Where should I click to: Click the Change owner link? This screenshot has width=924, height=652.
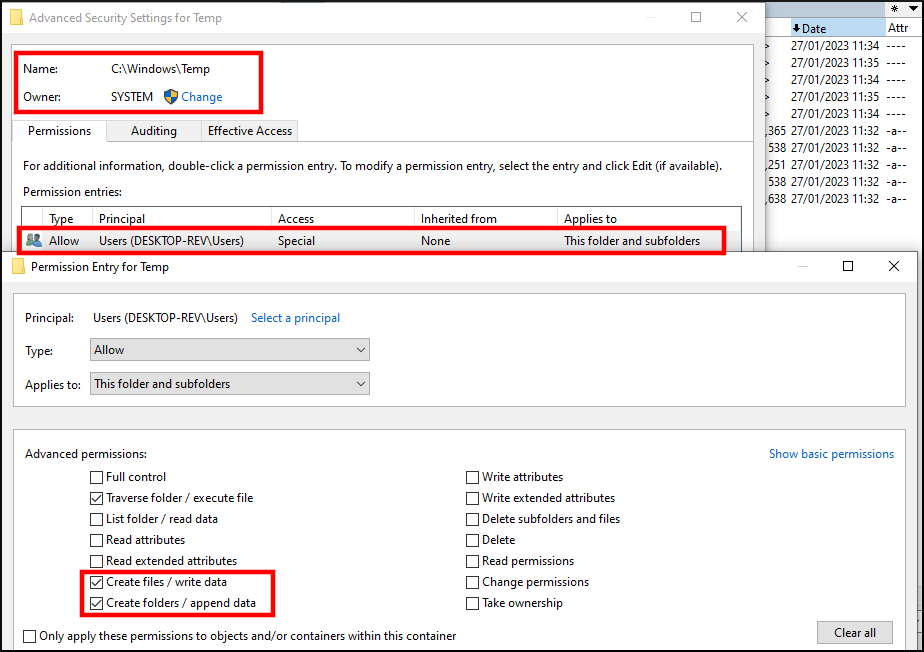click(x=200, y=97)
